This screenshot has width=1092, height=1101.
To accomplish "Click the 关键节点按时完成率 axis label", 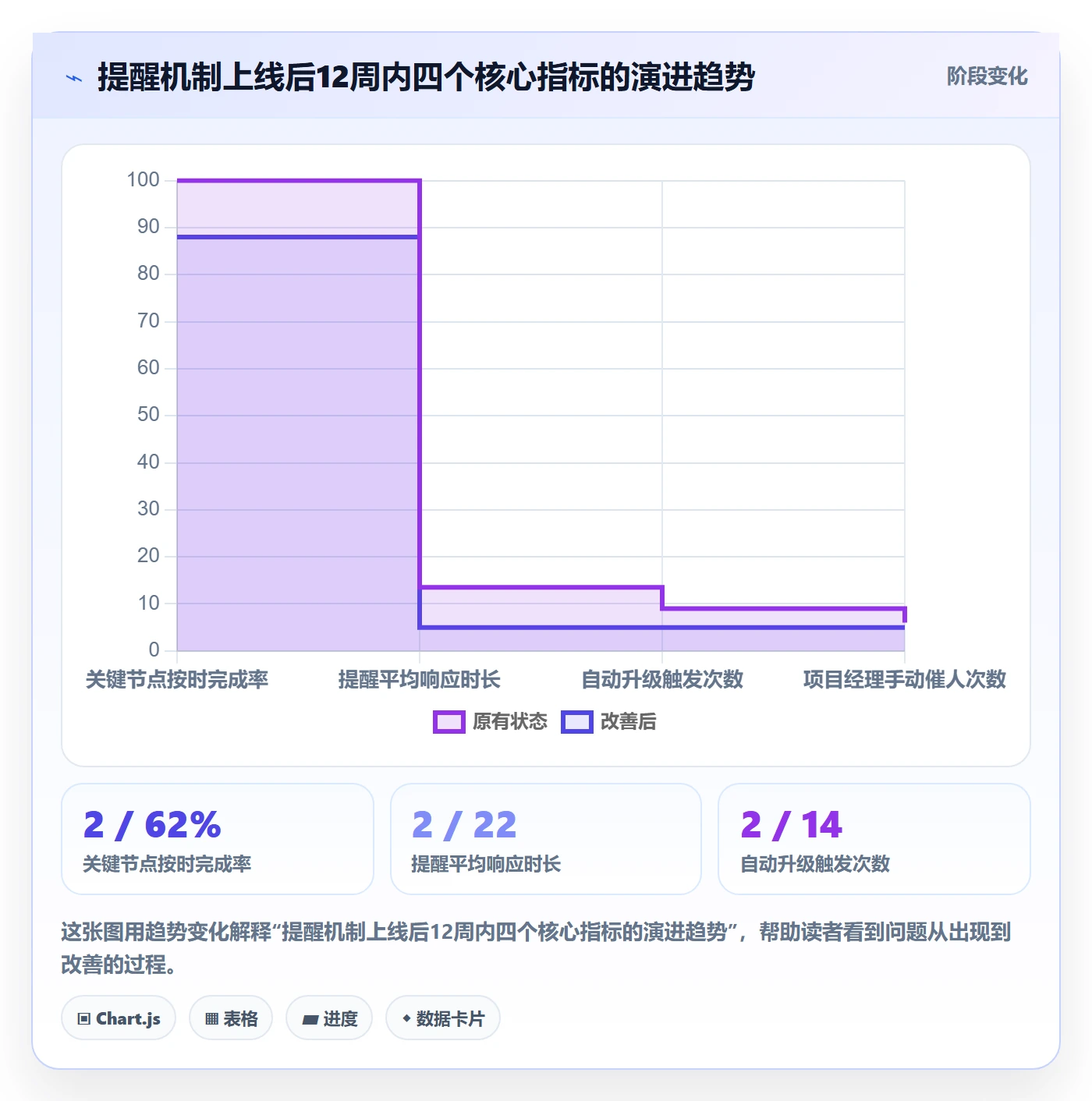I will (177, 680).
